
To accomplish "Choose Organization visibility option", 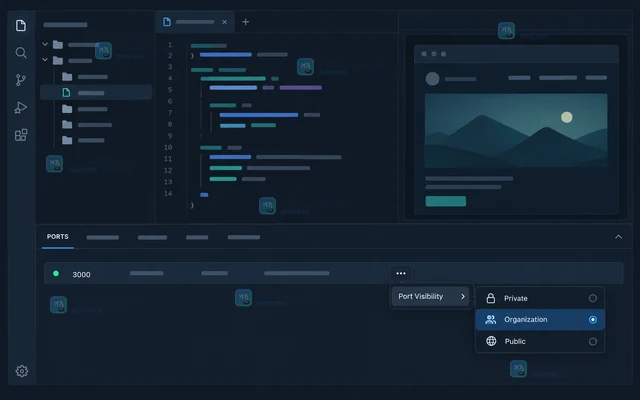I will 540,320.
